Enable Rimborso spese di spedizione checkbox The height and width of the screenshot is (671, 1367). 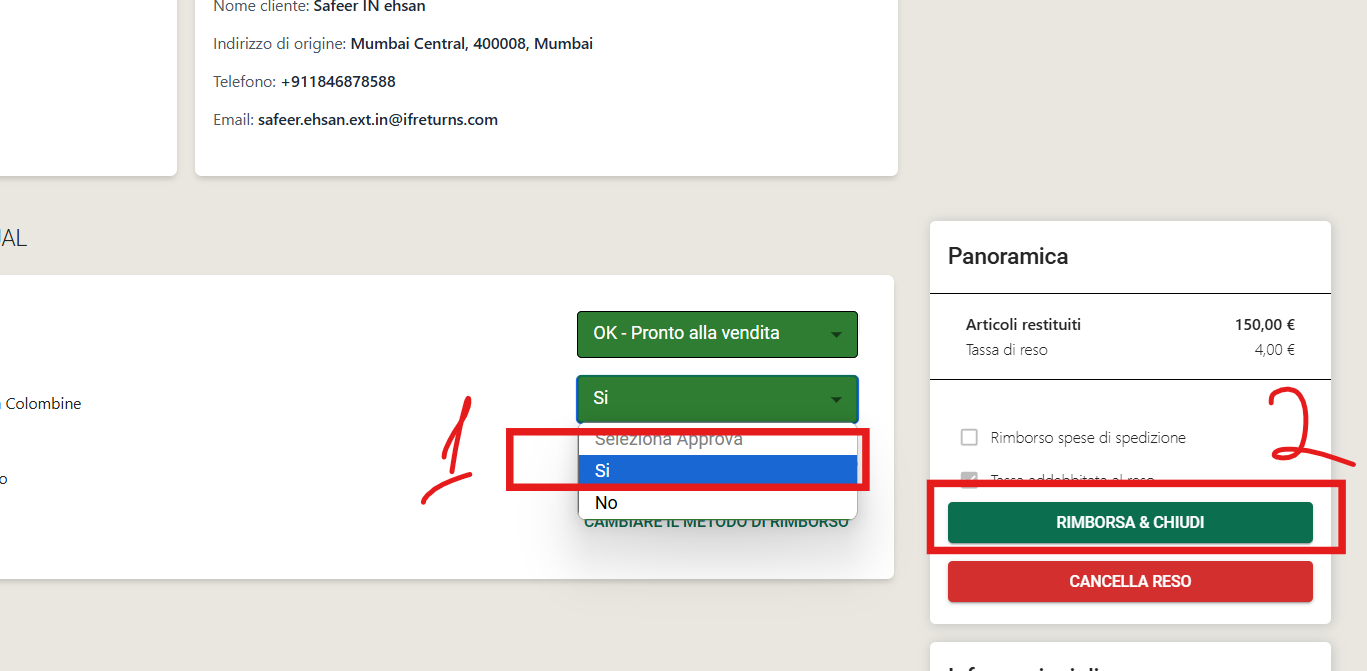(x=969, y=437)
